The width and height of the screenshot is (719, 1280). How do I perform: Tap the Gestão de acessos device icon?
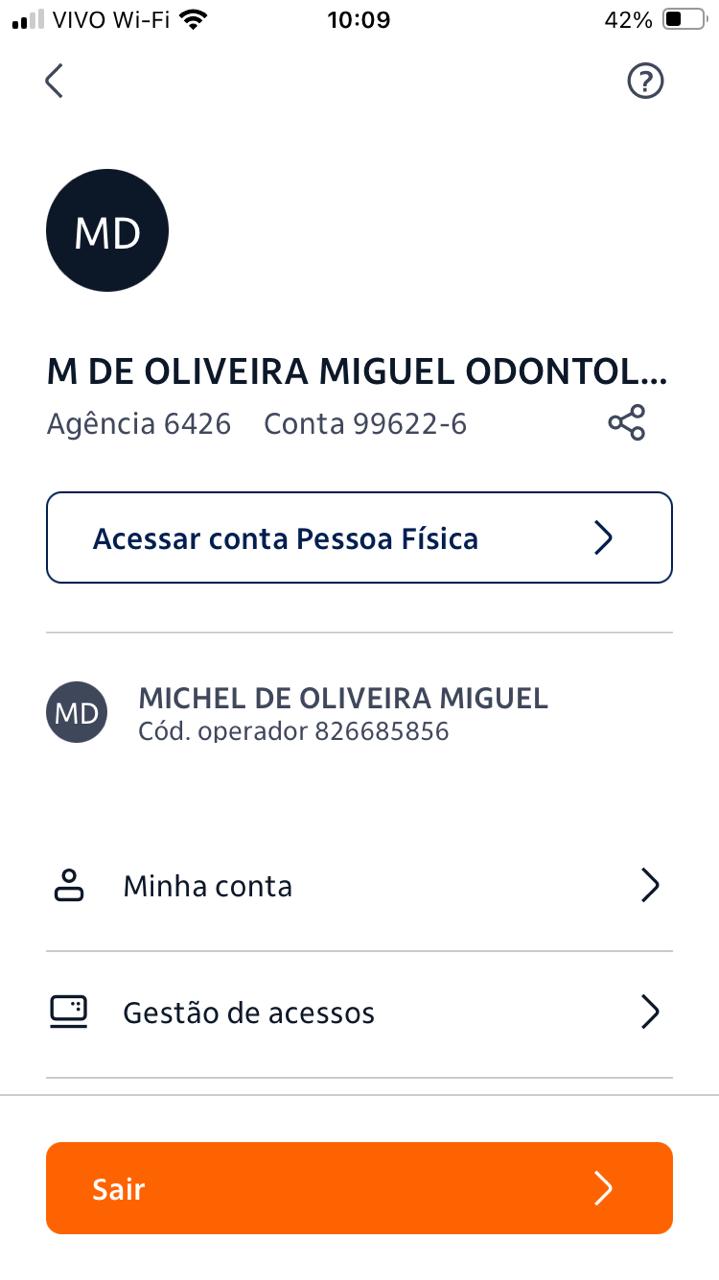pyautogui.click(x=69, y=1012)
